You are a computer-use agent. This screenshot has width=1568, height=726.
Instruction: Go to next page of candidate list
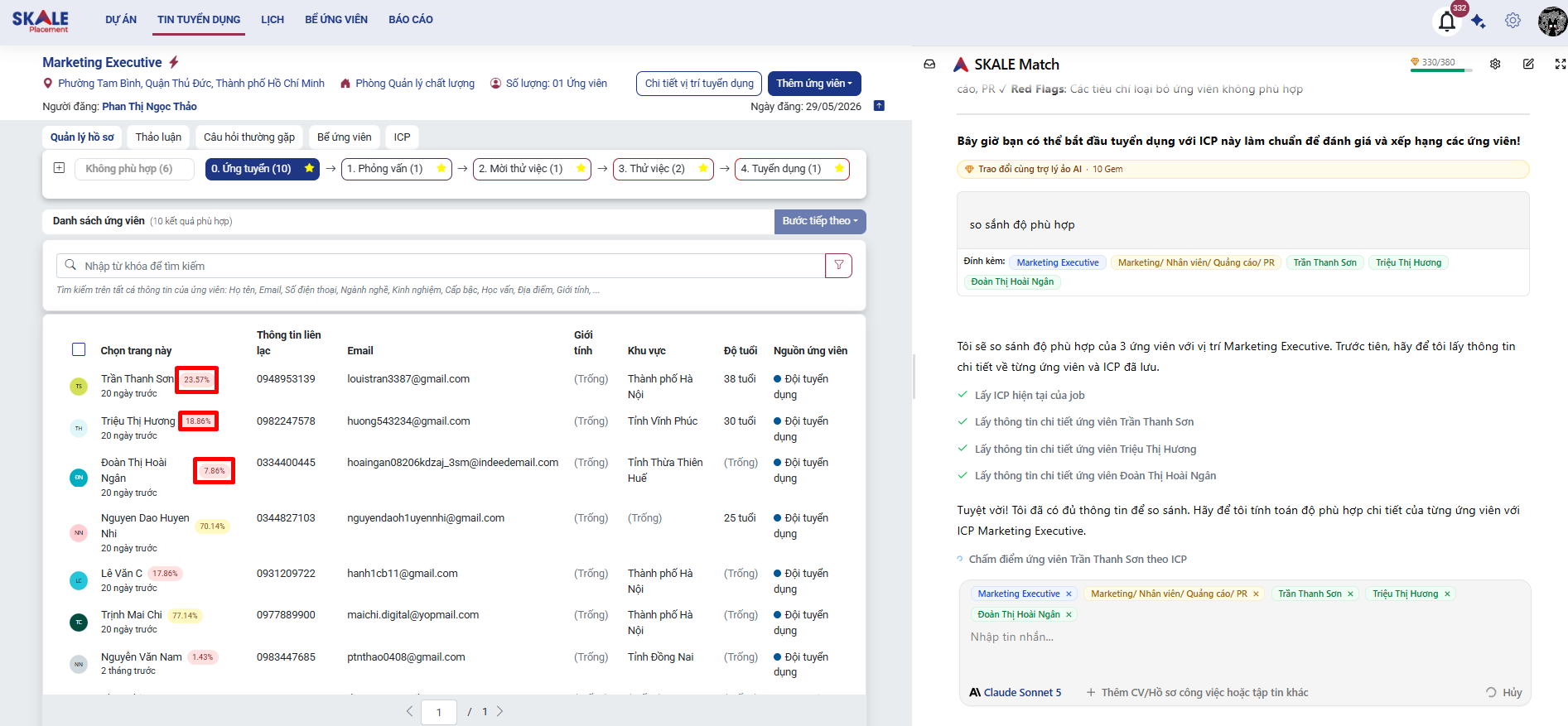[x=499, y=711]
